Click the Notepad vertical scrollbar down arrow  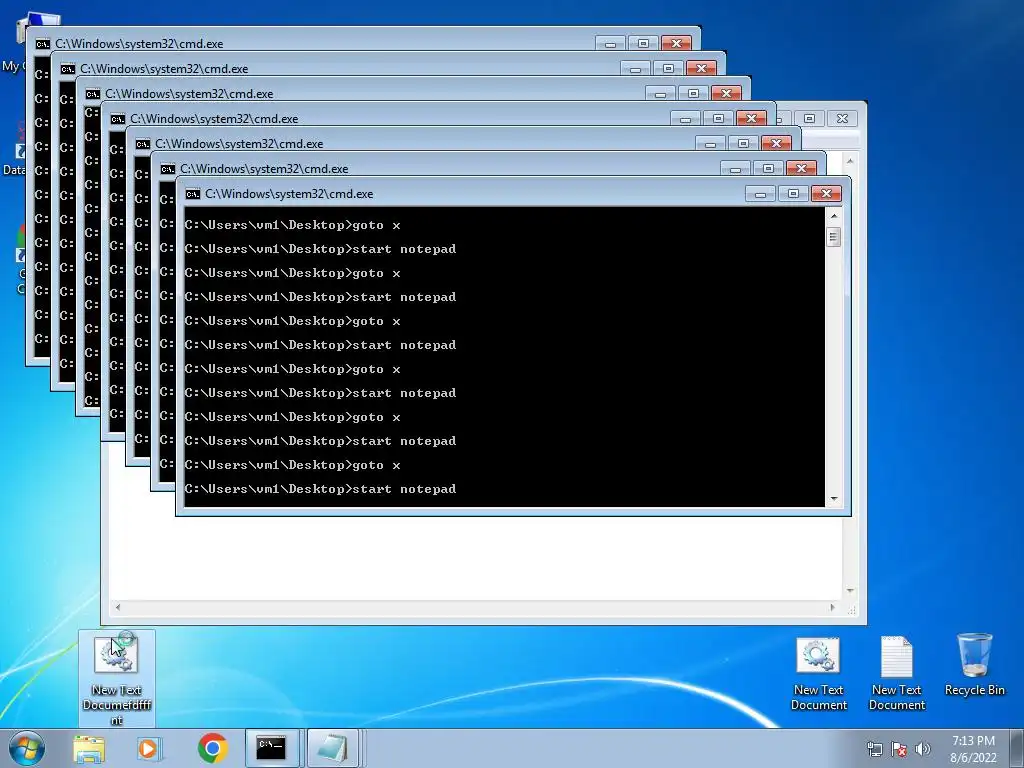(x=850, y=591)
